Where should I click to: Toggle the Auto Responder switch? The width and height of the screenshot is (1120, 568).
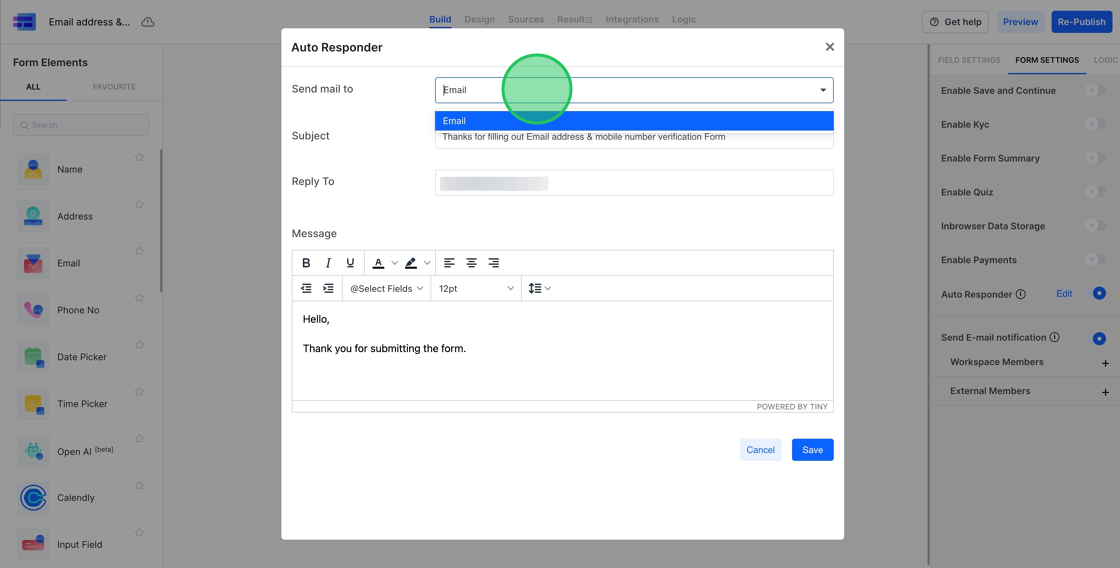pos(1098,294)
